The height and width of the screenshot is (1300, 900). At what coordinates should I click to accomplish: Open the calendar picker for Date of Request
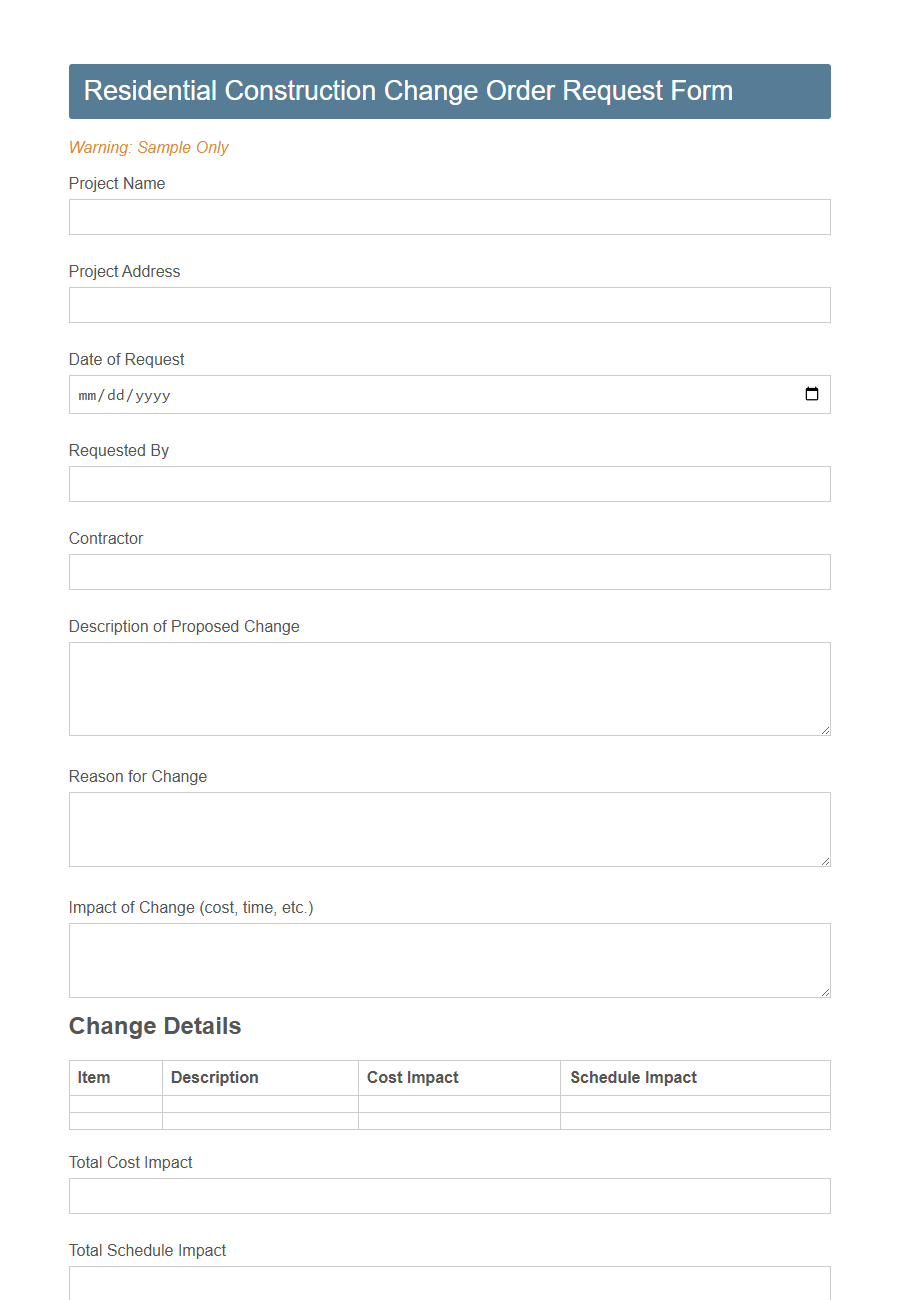(810, 394)
